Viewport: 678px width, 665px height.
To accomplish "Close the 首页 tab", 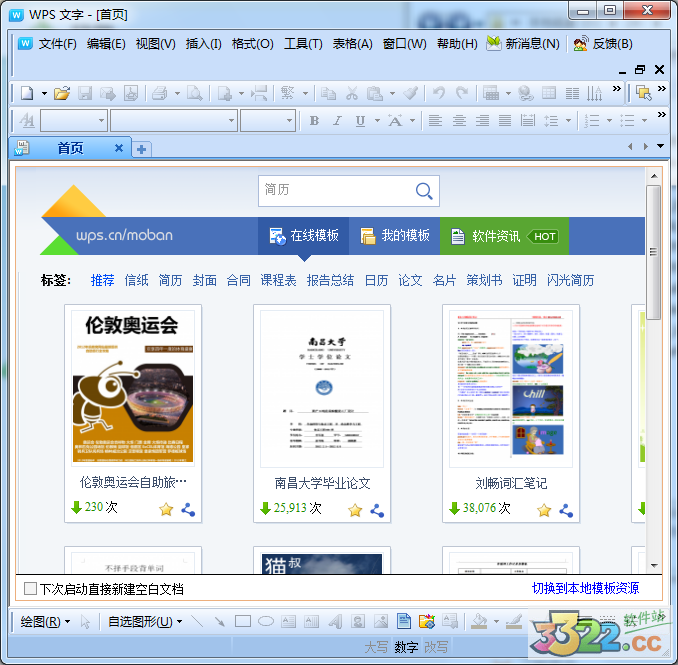I will (x=119, y=148).
